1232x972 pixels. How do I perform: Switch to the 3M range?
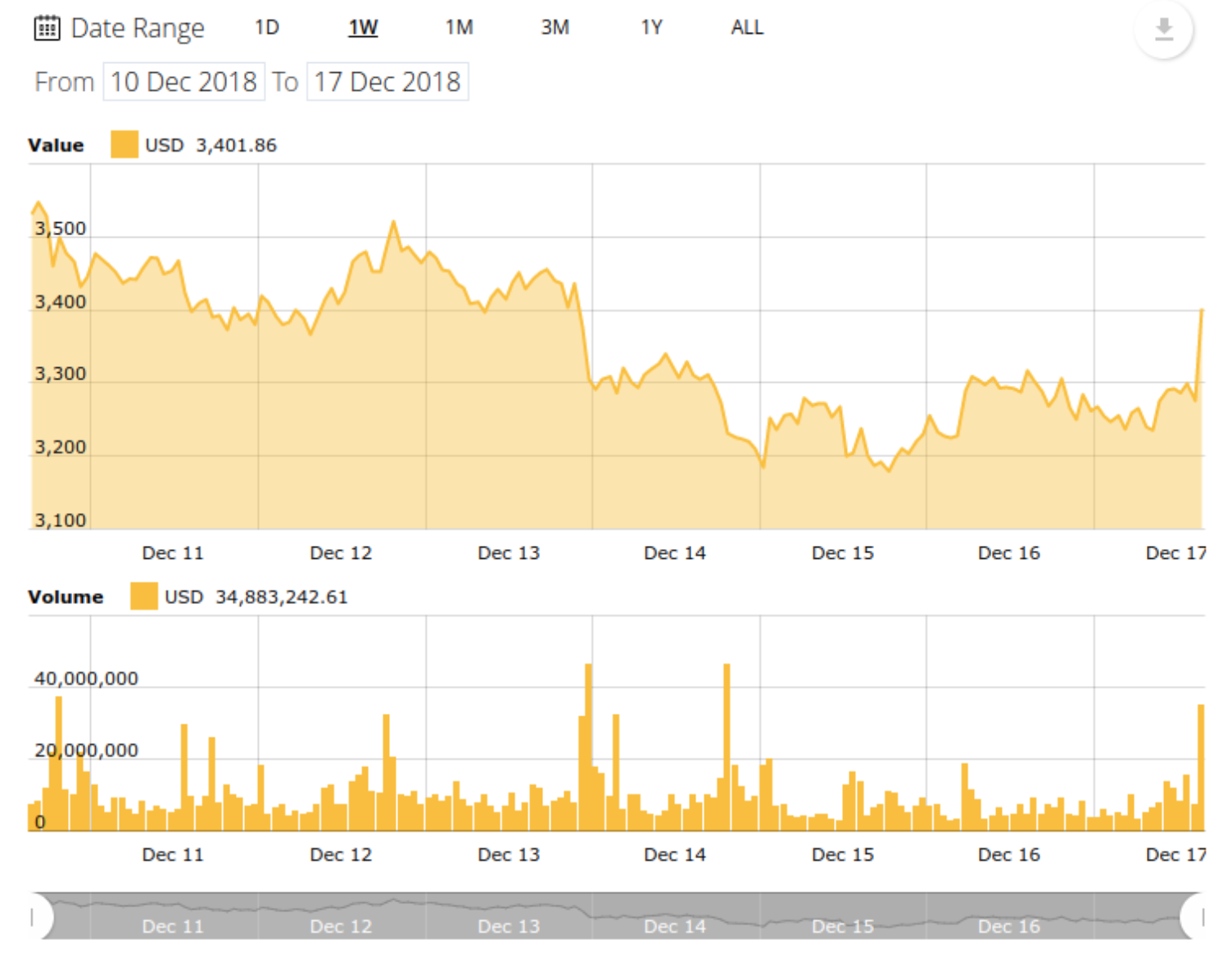555,28
